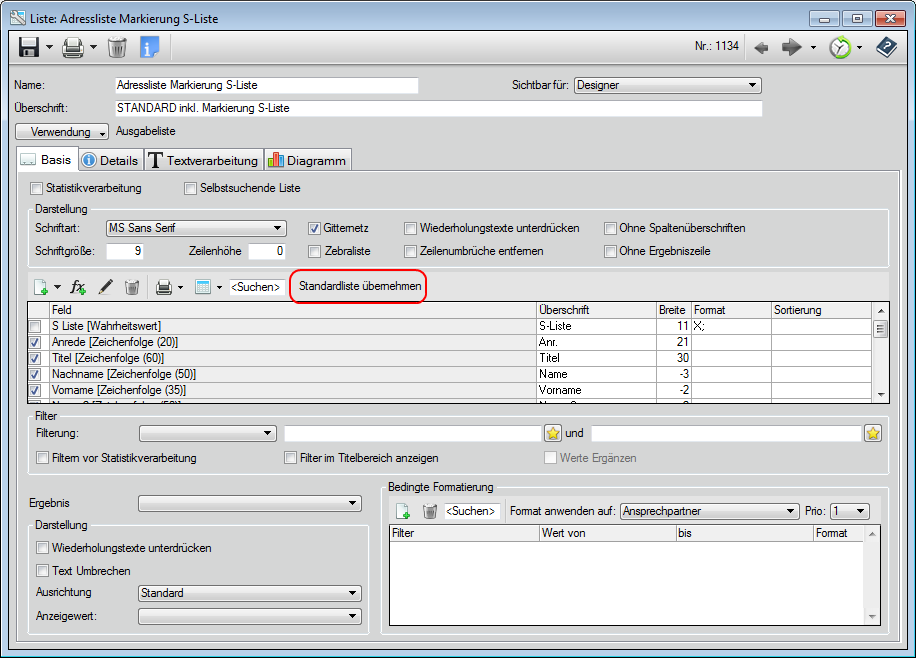Click the pencil edit field icon
The width and height of the screenshot is (916, 658).
click(x=105, y=287)
